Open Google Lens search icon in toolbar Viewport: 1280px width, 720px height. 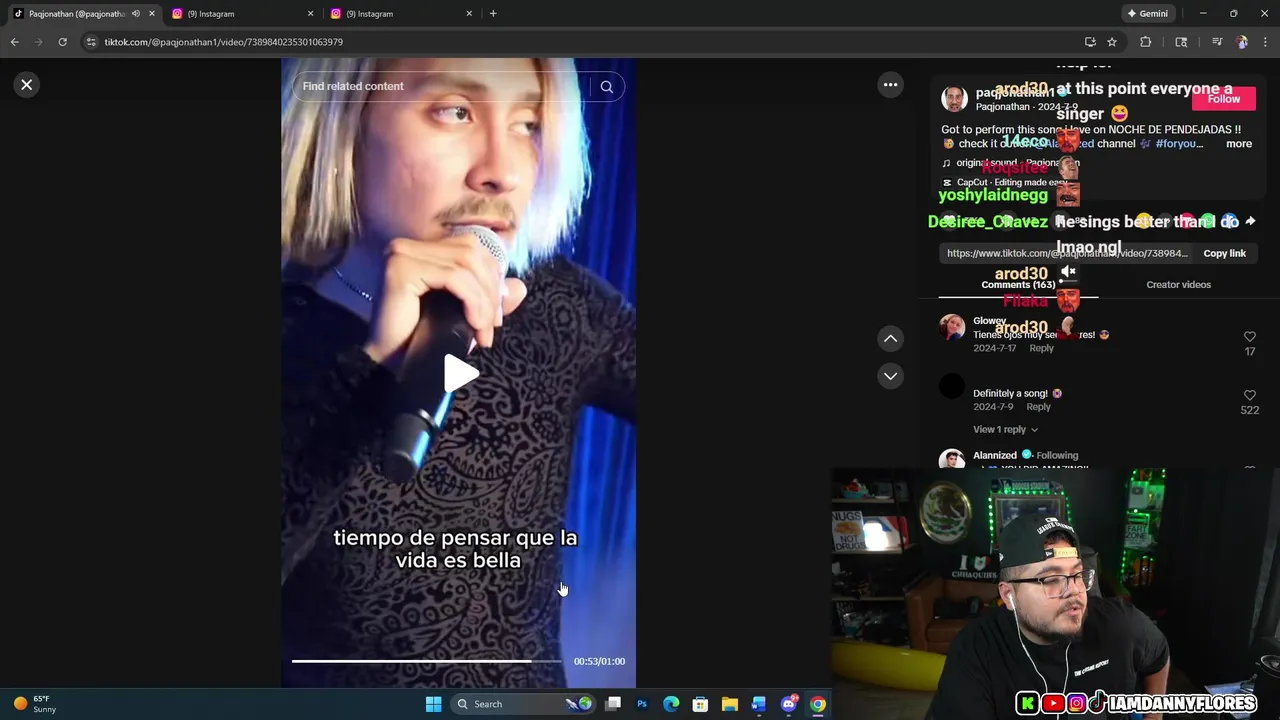click(1181, 42)
